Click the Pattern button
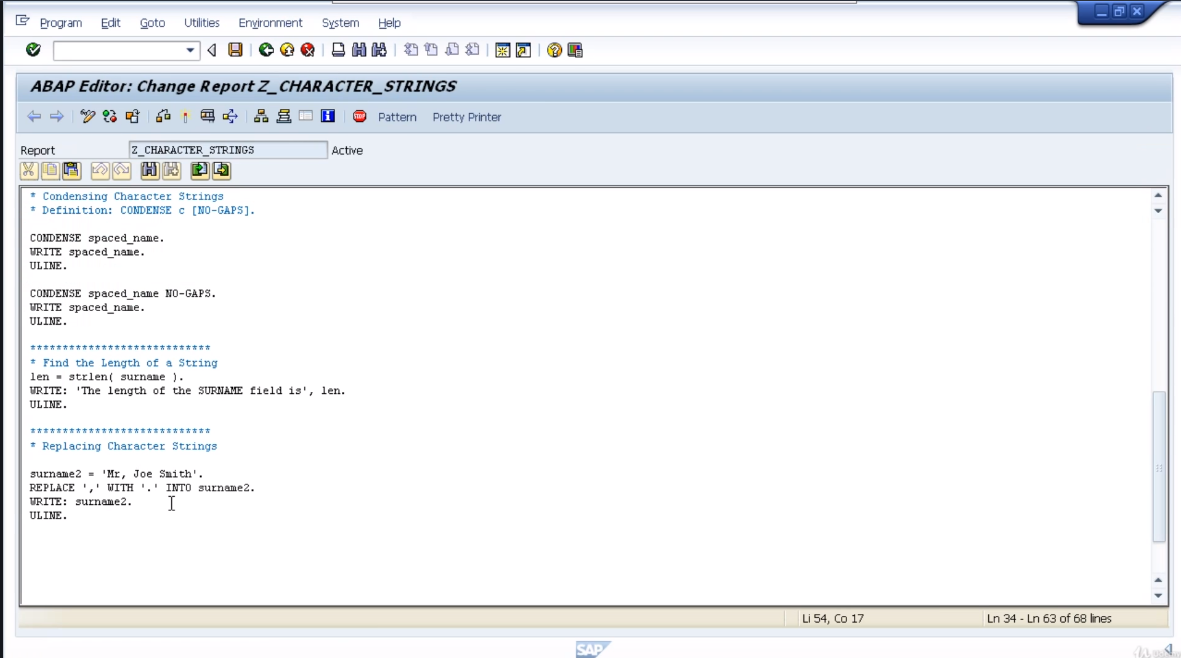This screenshot has width=1181, height=658. [x=397, y=117]
